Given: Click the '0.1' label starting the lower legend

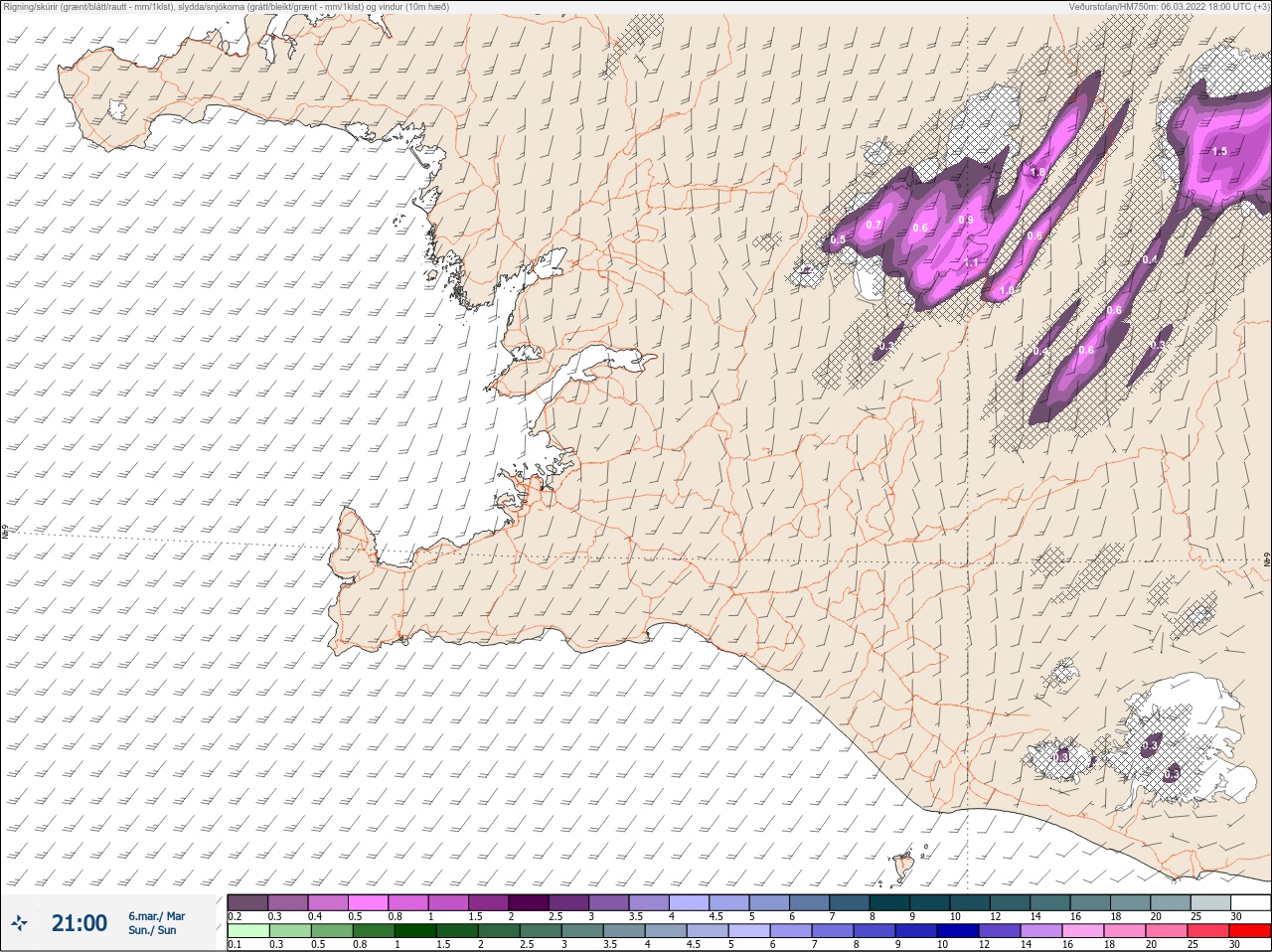Looking at the screenshot, I should [235, 944].
